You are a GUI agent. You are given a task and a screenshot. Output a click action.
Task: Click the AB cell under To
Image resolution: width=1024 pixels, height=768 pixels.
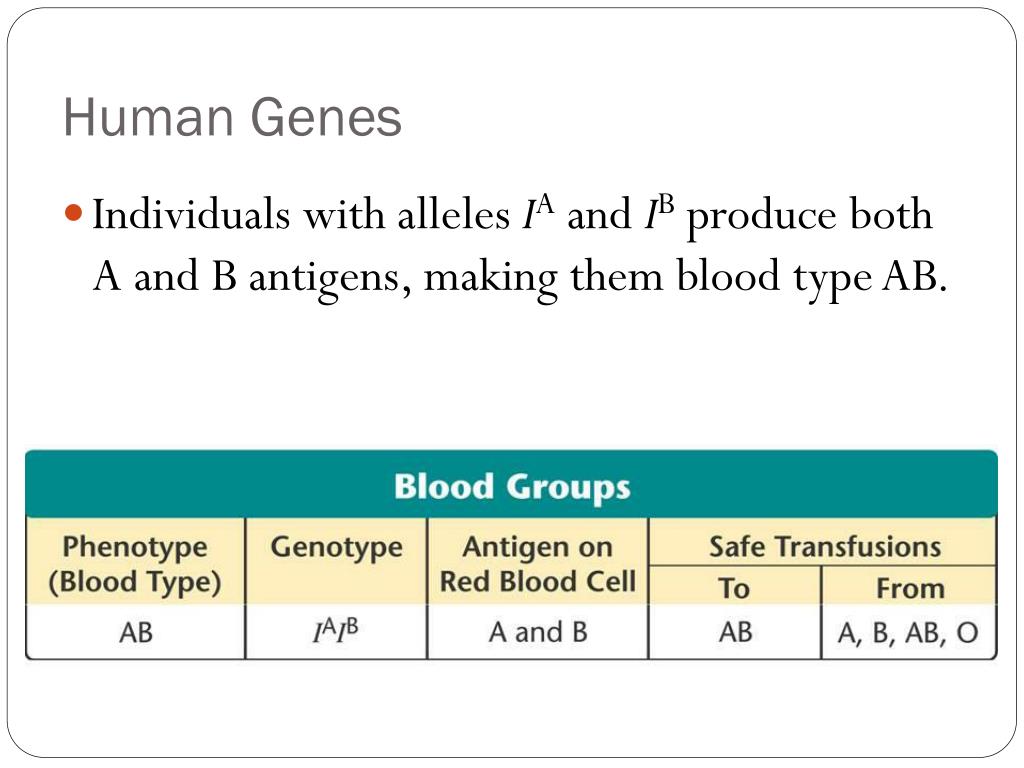point(735,632)
